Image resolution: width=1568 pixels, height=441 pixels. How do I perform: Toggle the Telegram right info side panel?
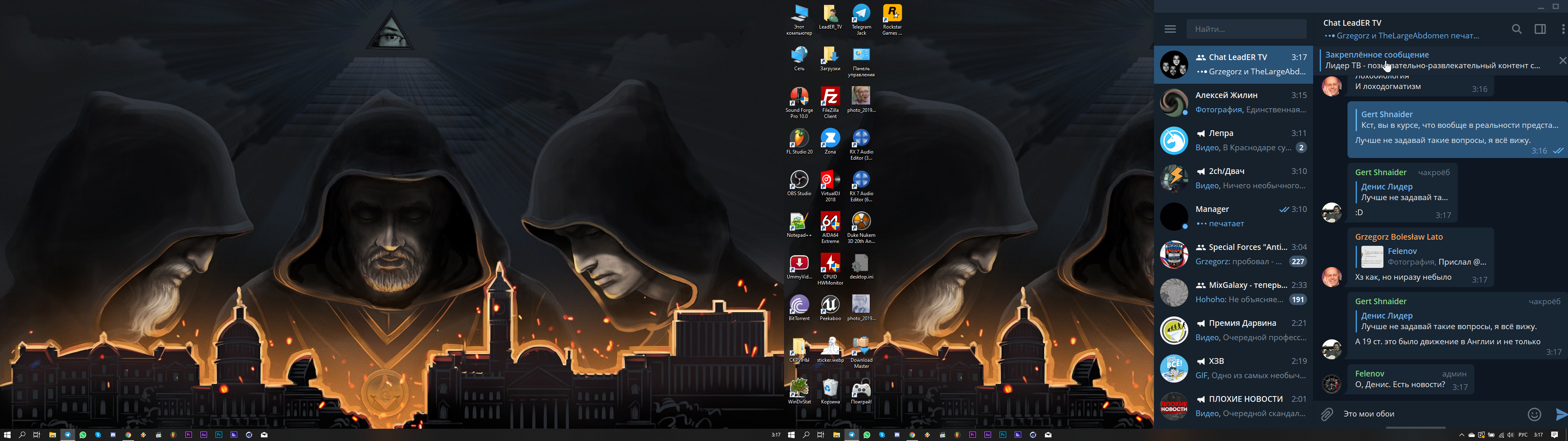click(x=1540, y=29)
